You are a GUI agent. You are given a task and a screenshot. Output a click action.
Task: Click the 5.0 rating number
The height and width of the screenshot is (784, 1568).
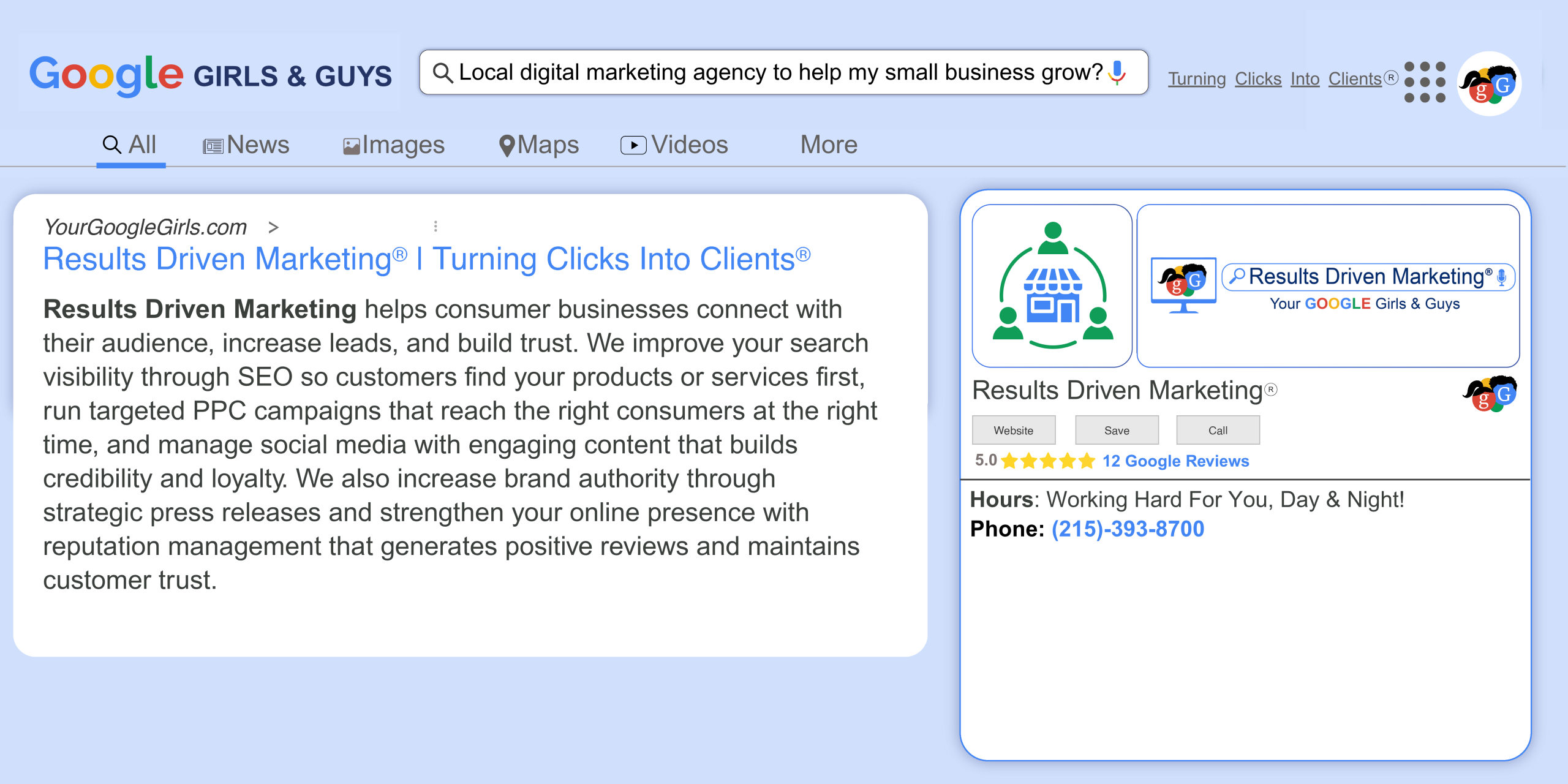(x=986, y=461)
